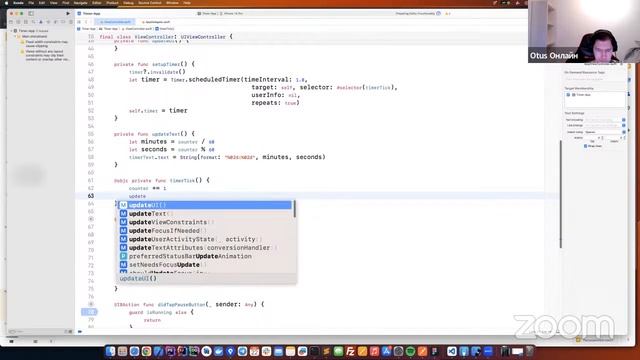Toggle the navigator sidebar button
The image size is (640, 360).
point(31,13)
